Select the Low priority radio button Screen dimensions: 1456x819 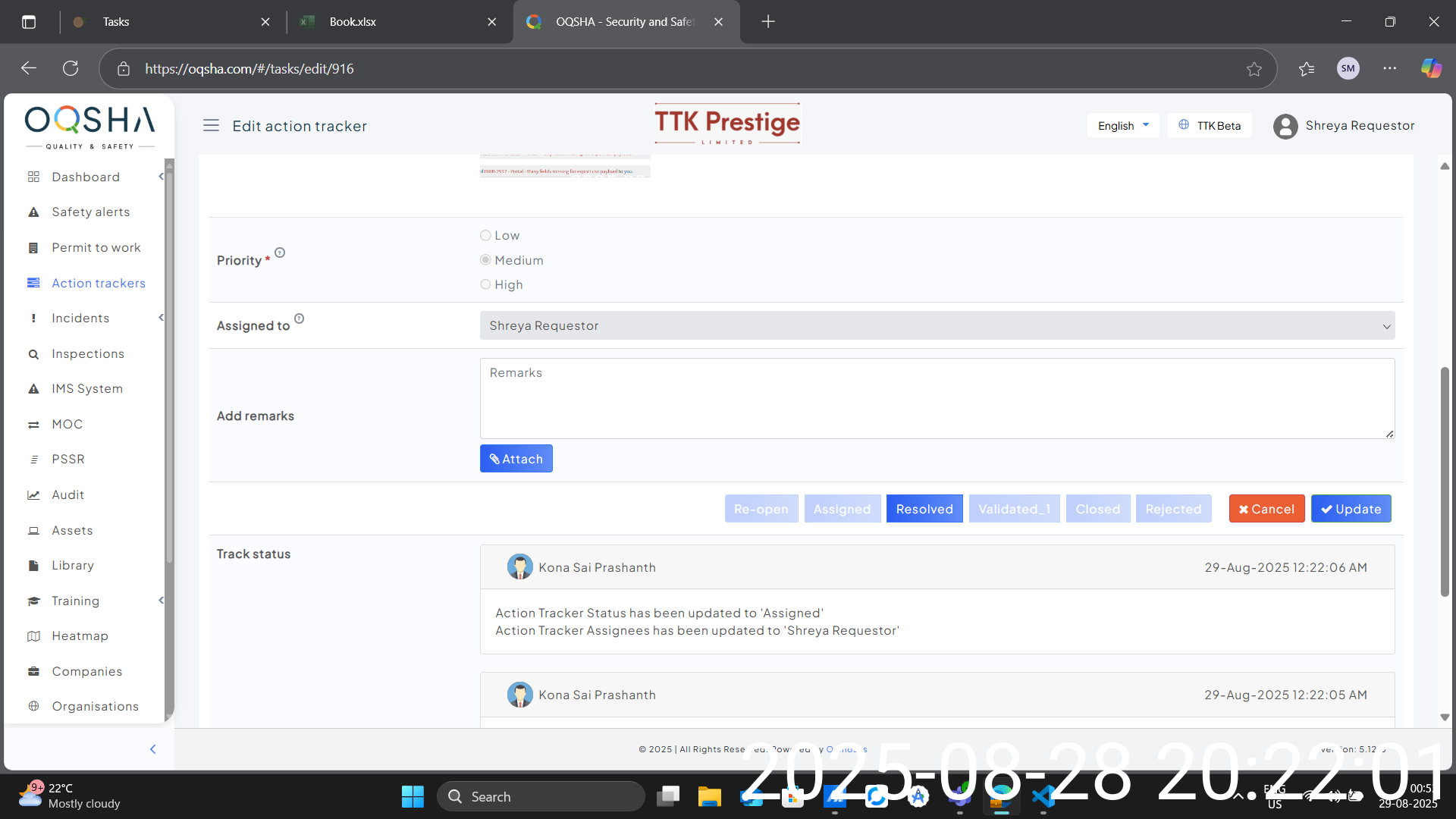pyautogui.click(x=485, y=236)
